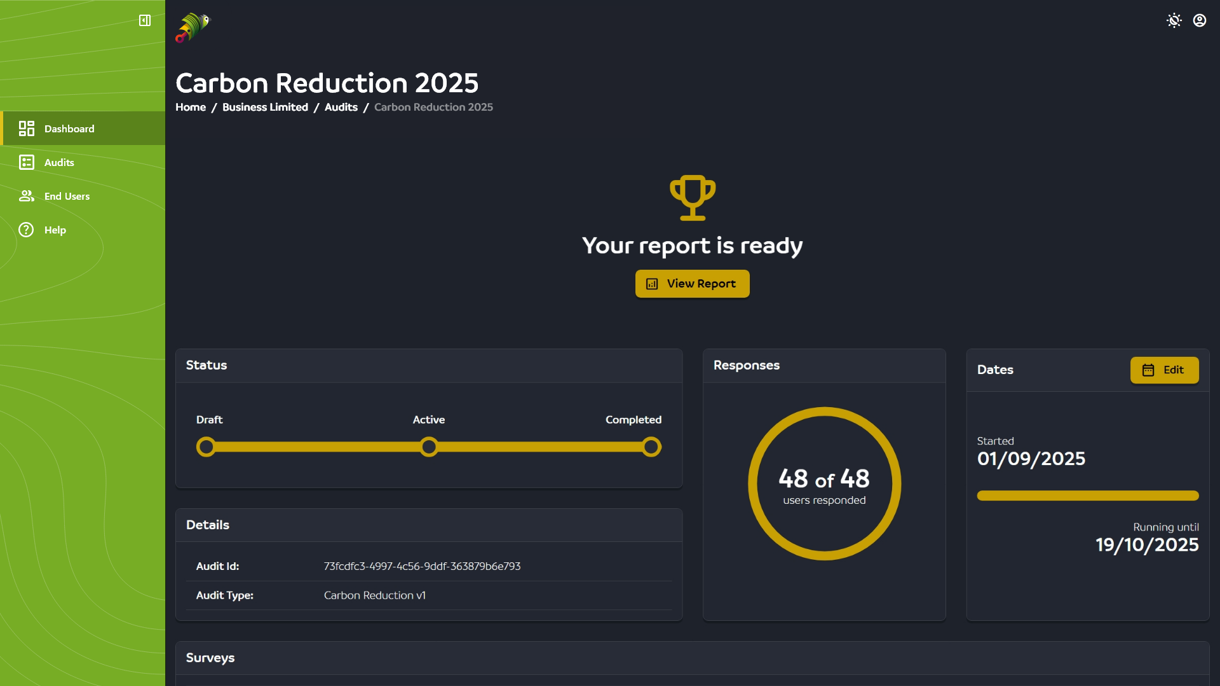Open the user account icon
Viewport: 1220px width, 686px height.
[1199, 20]
